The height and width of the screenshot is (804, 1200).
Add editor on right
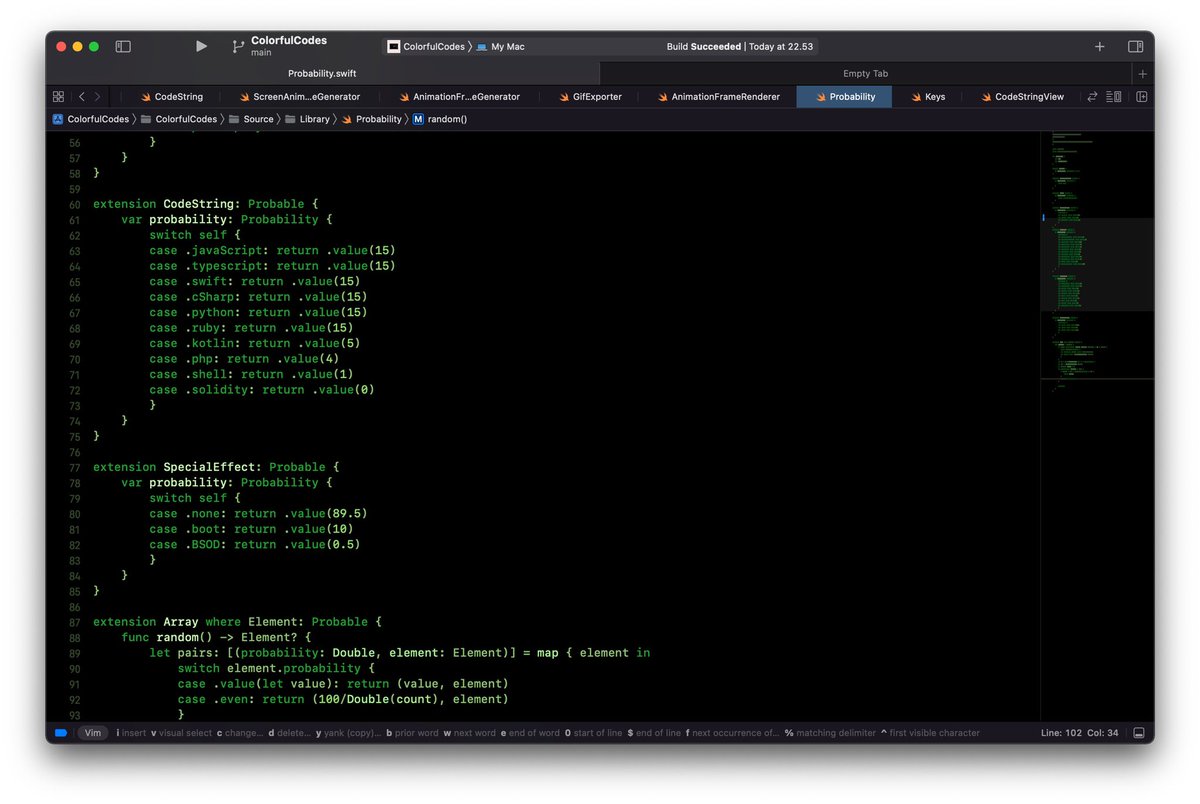pyautogui.click(x=1142, y=97)
